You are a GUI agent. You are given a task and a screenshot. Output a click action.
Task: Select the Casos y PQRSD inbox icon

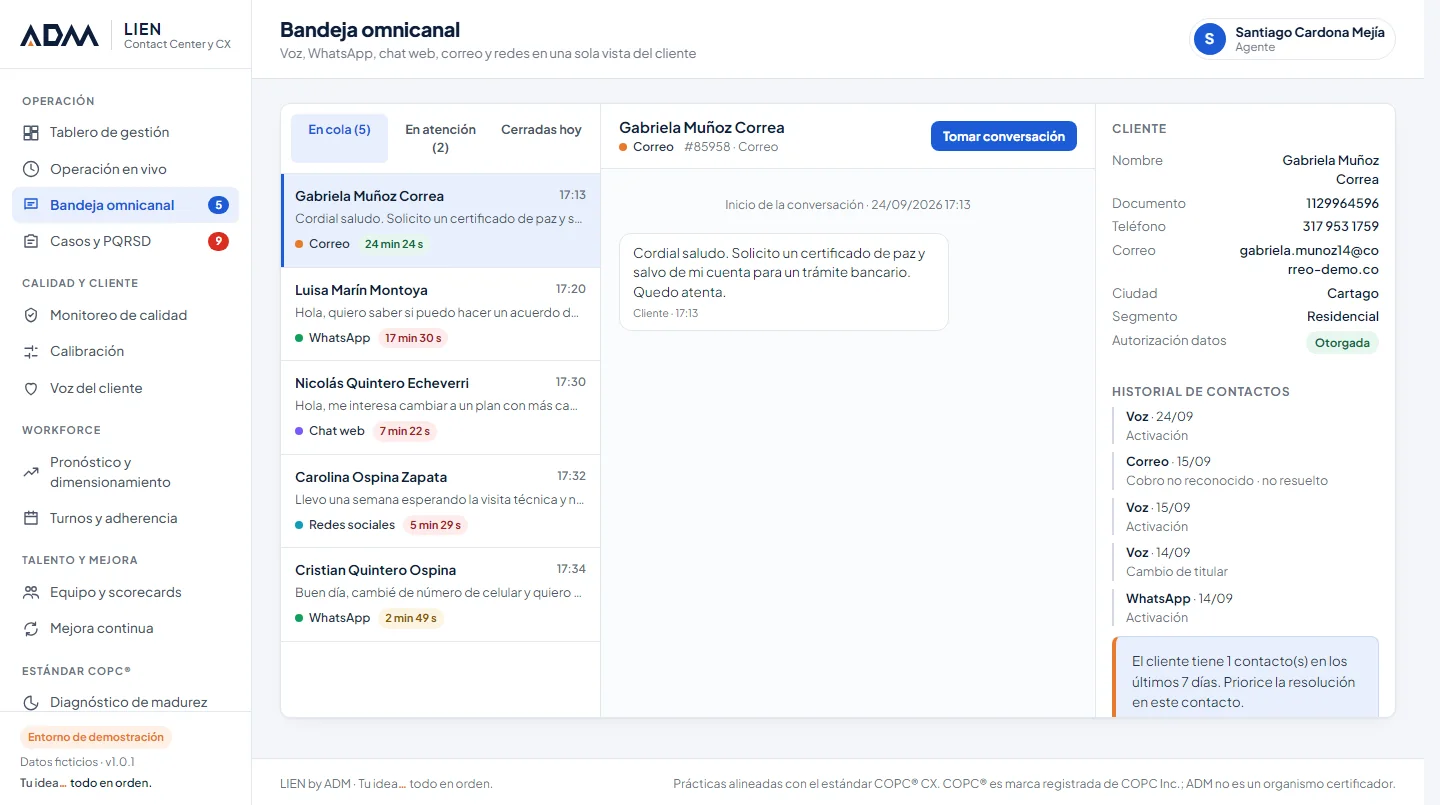[x=31, y=241]
